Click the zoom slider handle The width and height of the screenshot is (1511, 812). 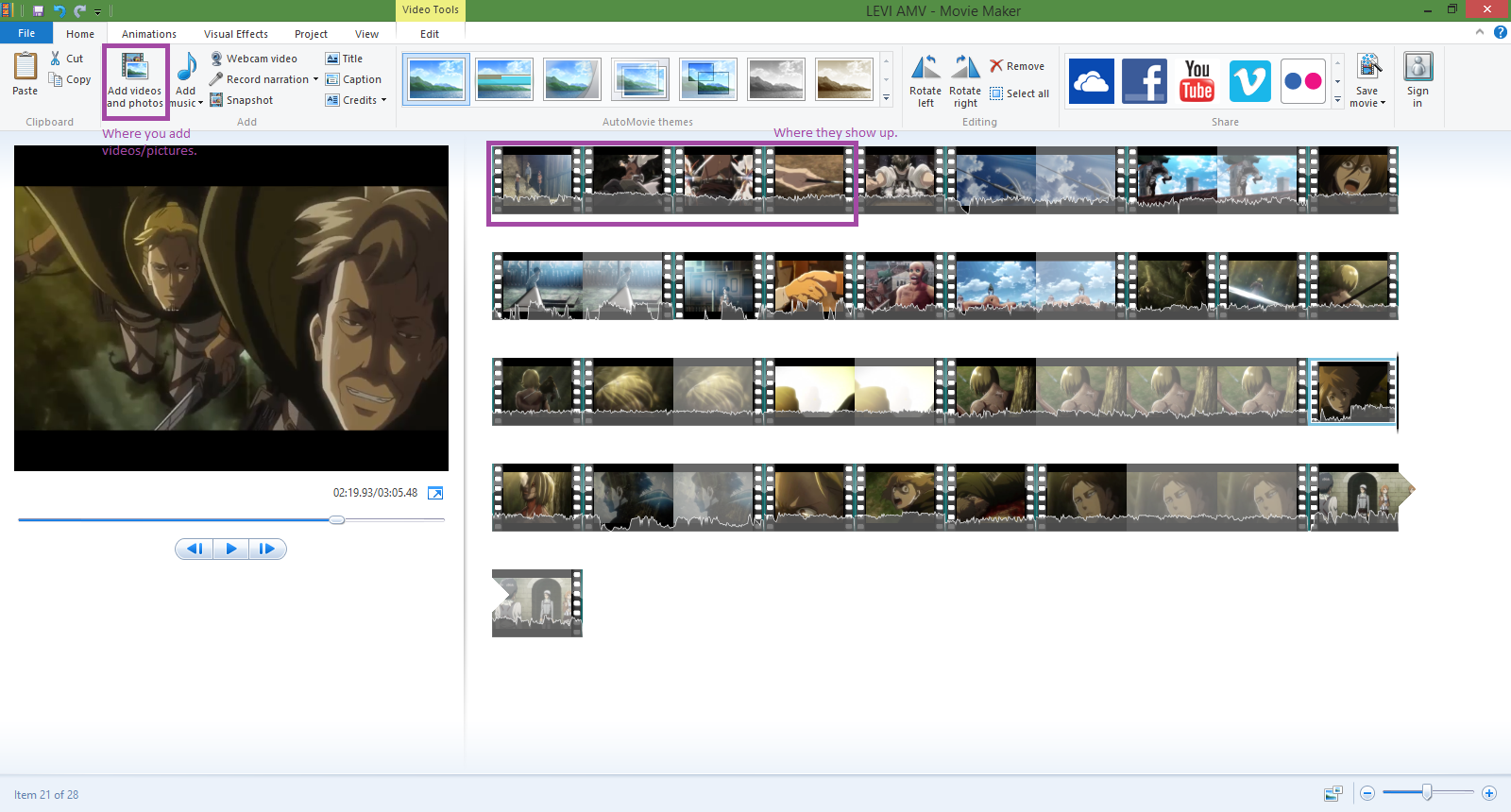coord(1427,793)
